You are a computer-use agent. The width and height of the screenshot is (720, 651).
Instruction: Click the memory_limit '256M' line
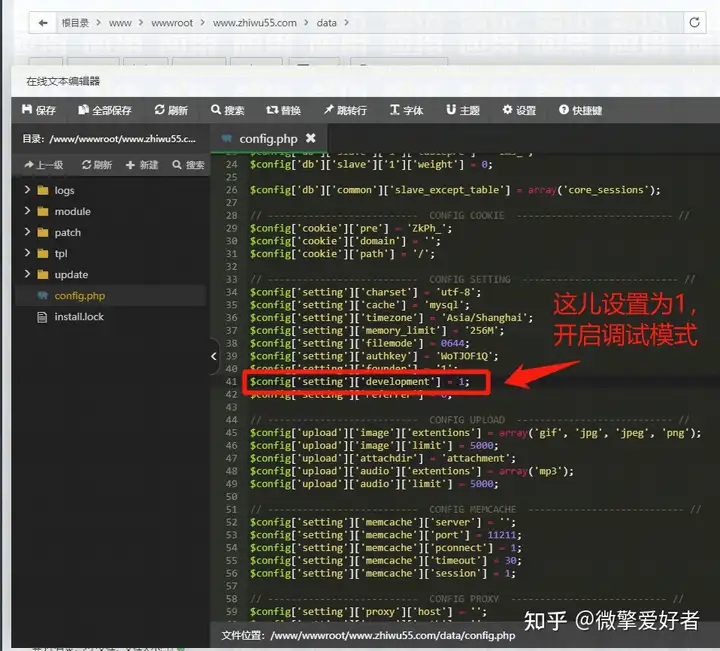[x=377, y=331]
